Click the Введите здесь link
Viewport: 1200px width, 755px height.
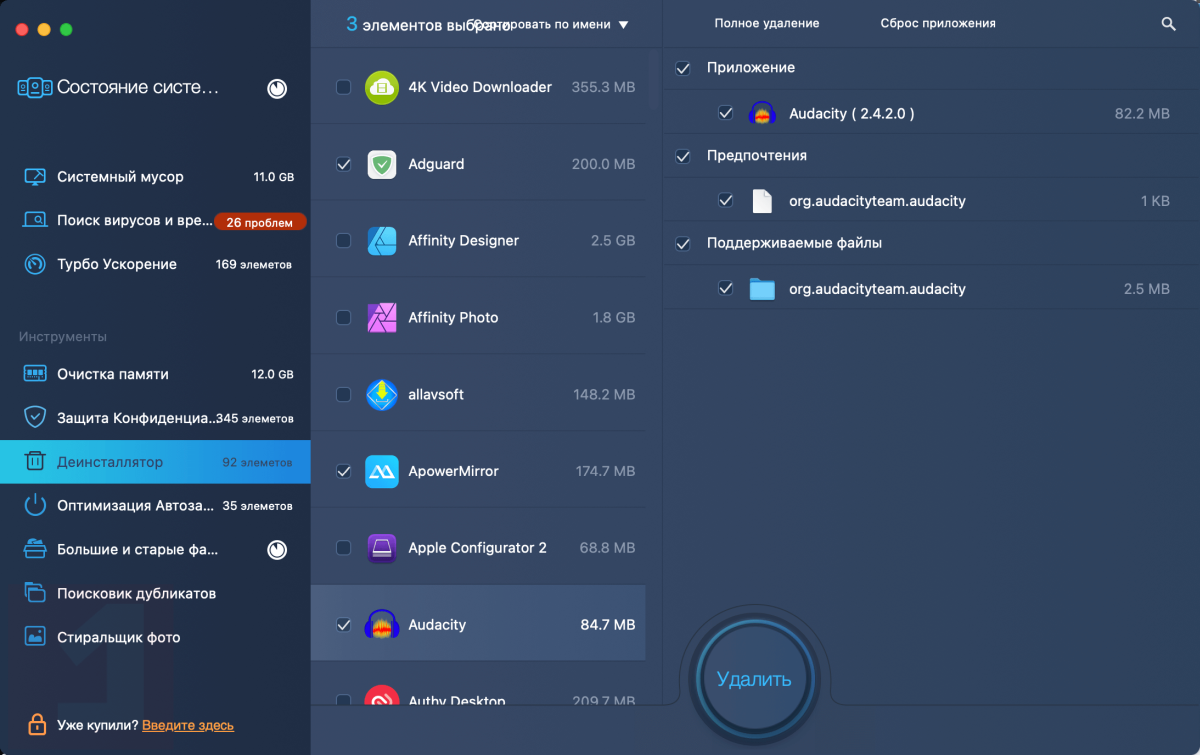[x=188, y=725]
